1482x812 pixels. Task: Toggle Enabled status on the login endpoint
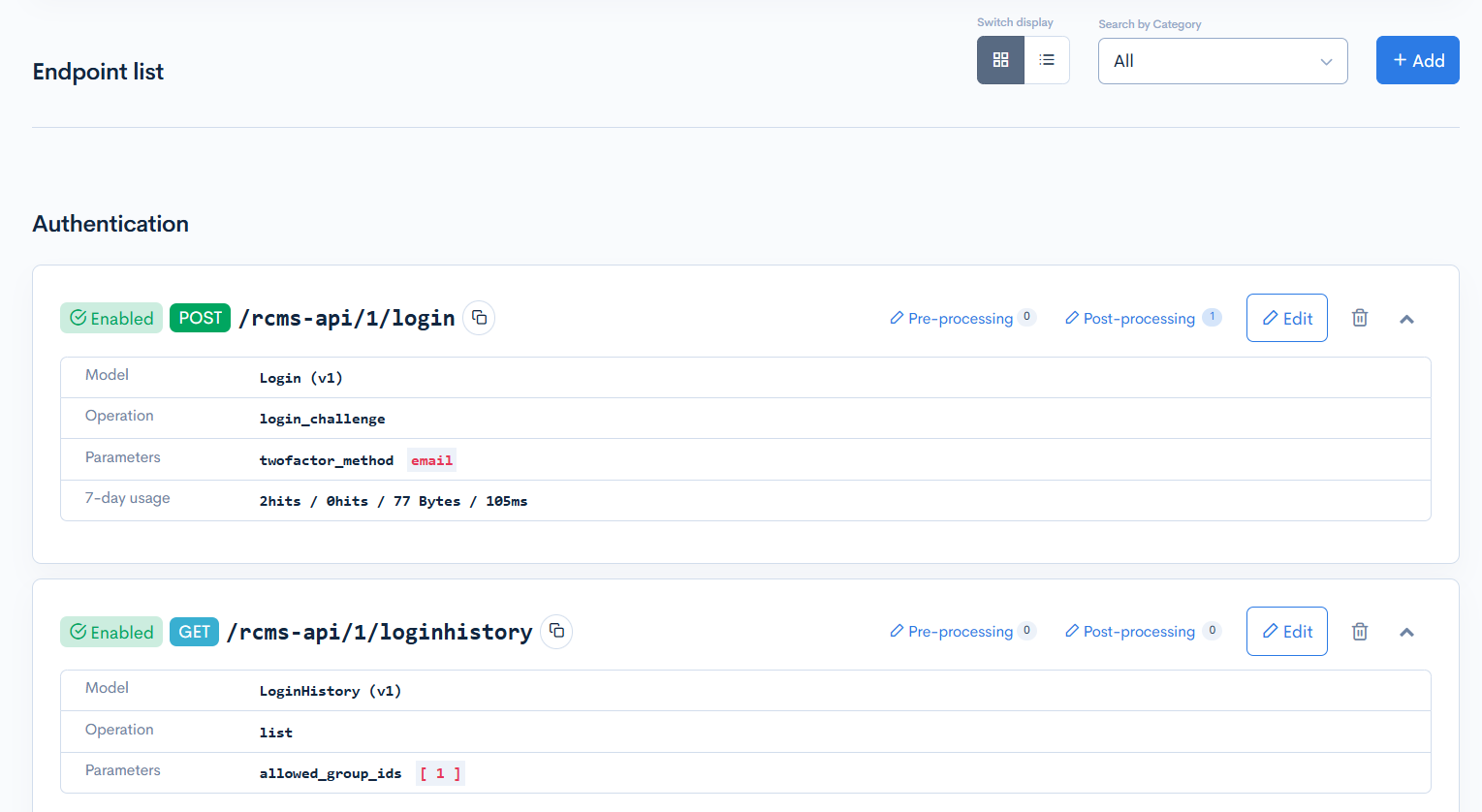[110, 318]
